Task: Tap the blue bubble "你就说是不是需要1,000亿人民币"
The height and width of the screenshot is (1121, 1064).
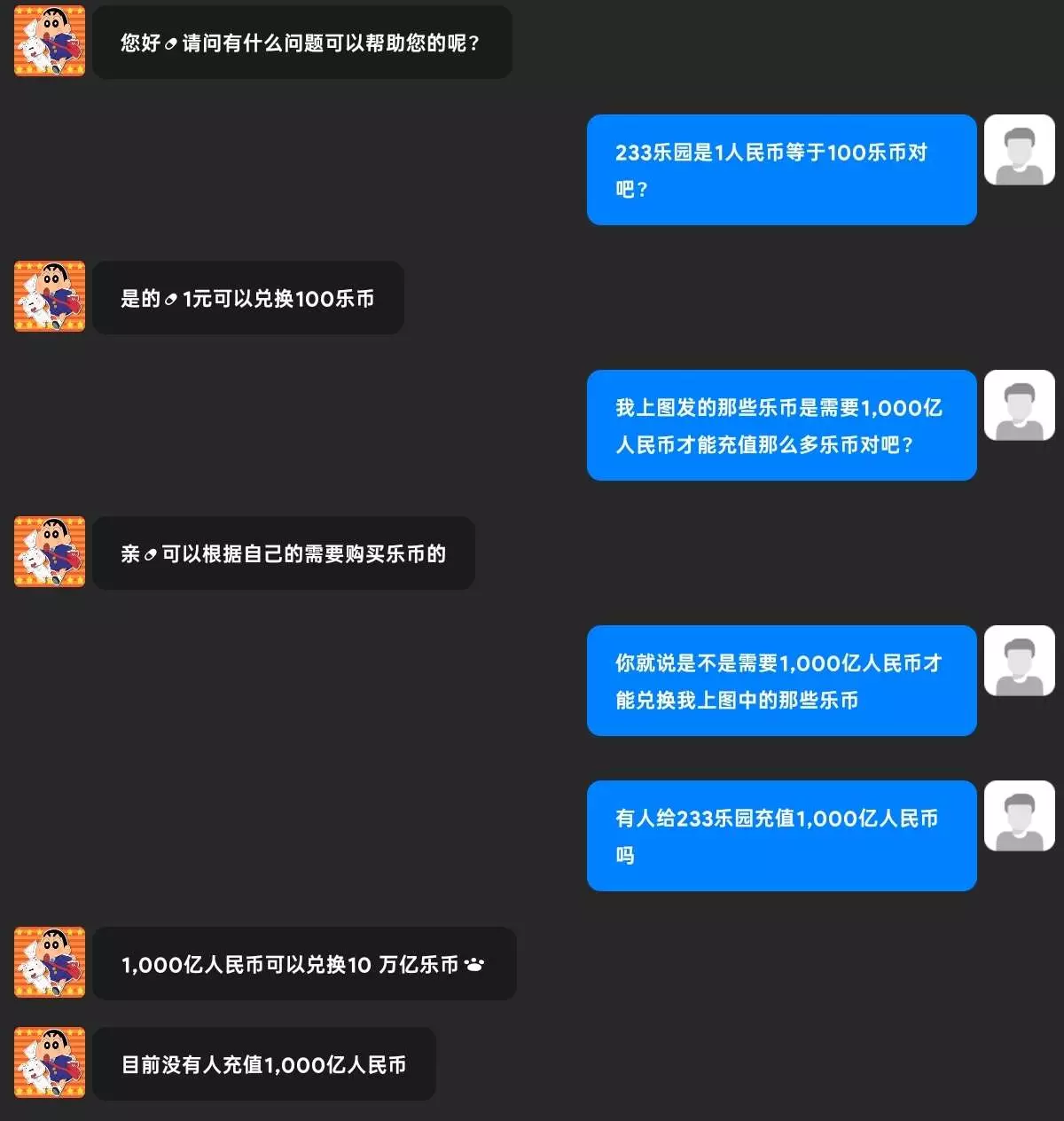Action: tap(782, 680)
